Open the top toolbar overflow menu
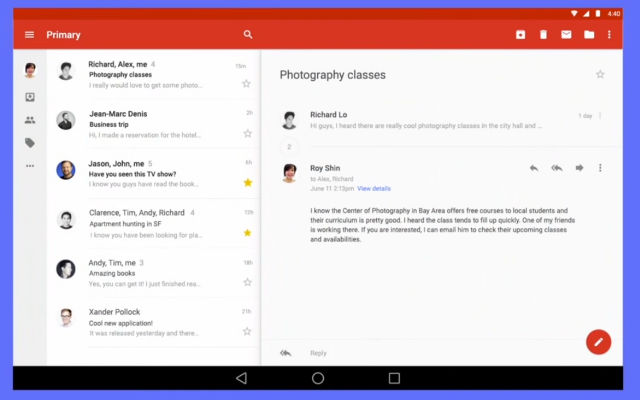 tap(609, 35)
